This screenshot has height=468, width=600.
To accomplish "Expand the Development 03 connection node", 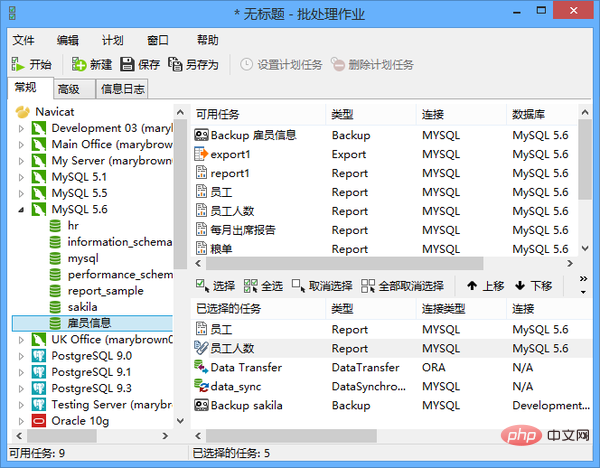I will coord(21,129).
